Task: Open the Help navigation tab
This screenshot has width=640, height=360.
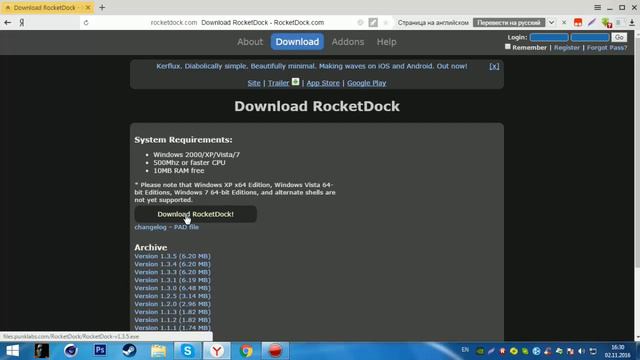Action: point(386,42)
